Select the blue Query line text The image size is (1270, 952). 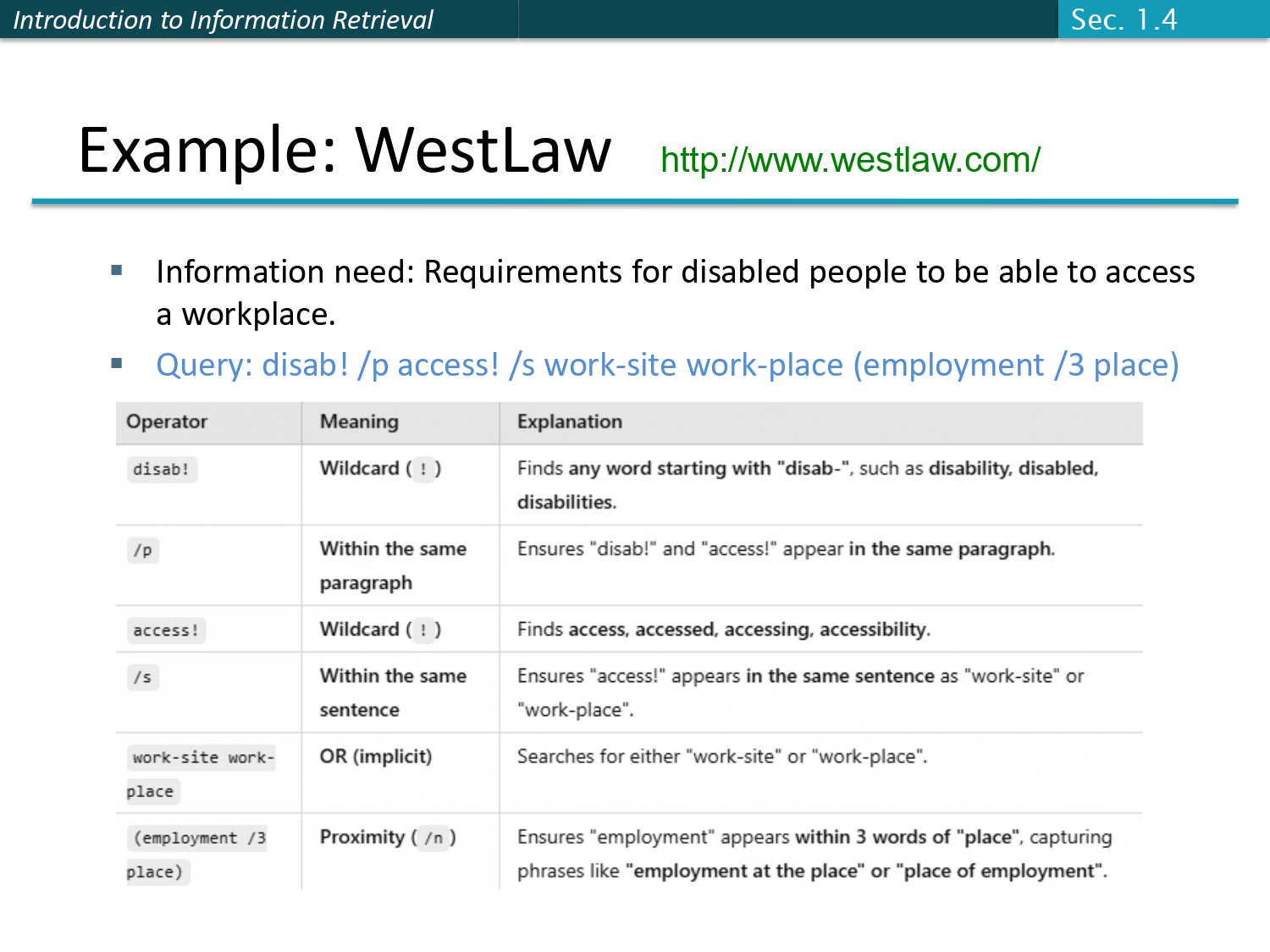tap(667, 365)
